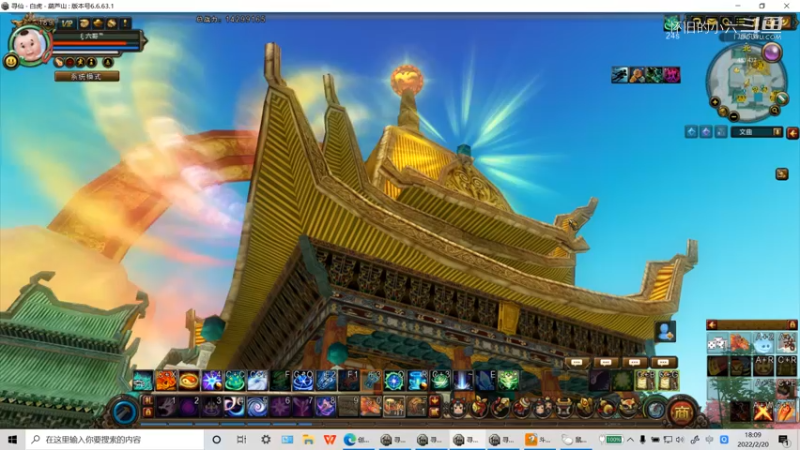
Task: Click the yellow smiley mood icon
Action: tap(11, 61)
